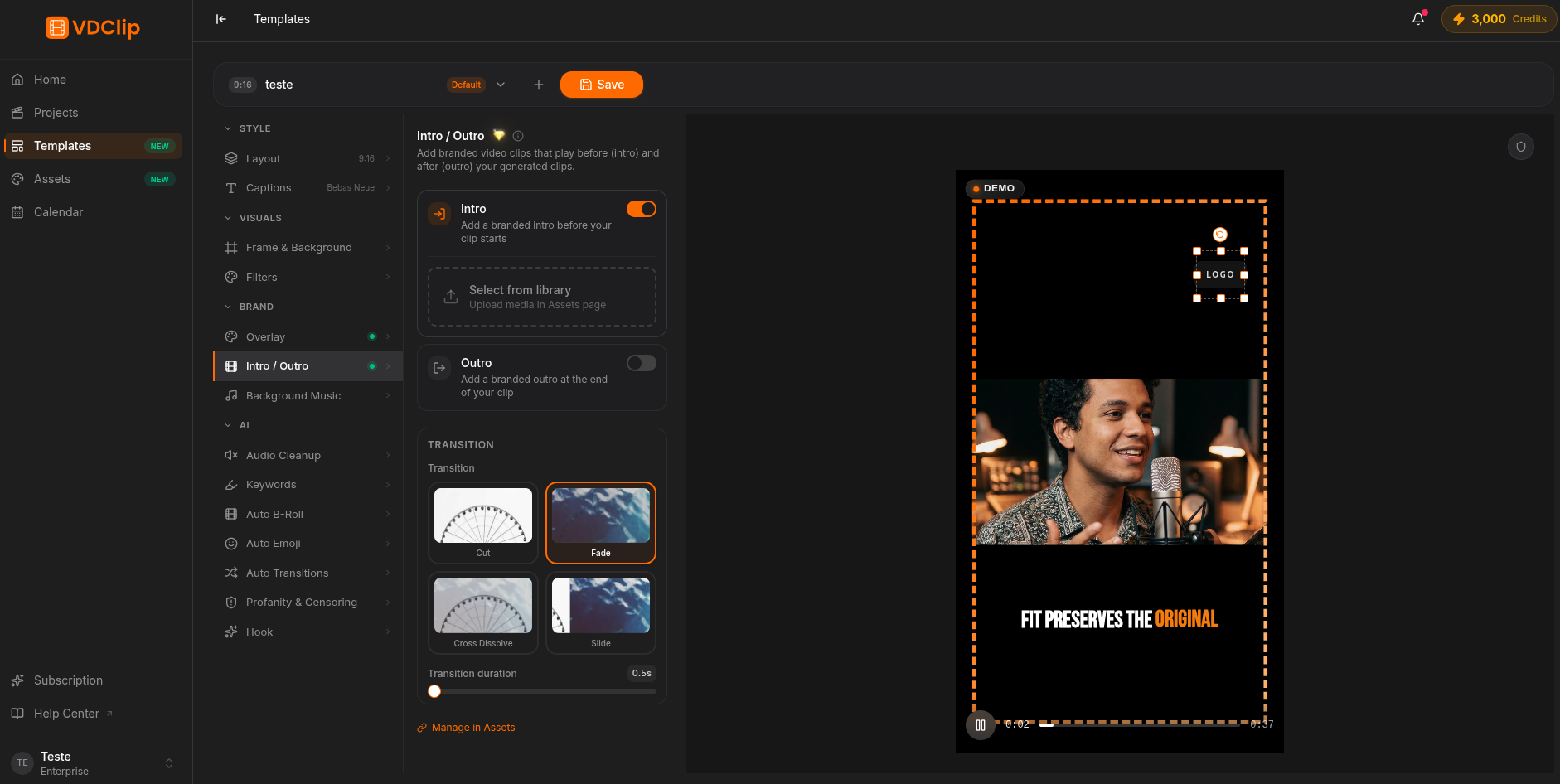Image resolution: width=1560 pixels, height=784 pixels.
Task: Click the info icon next to Intro / Outro
Action: (518, 136)
